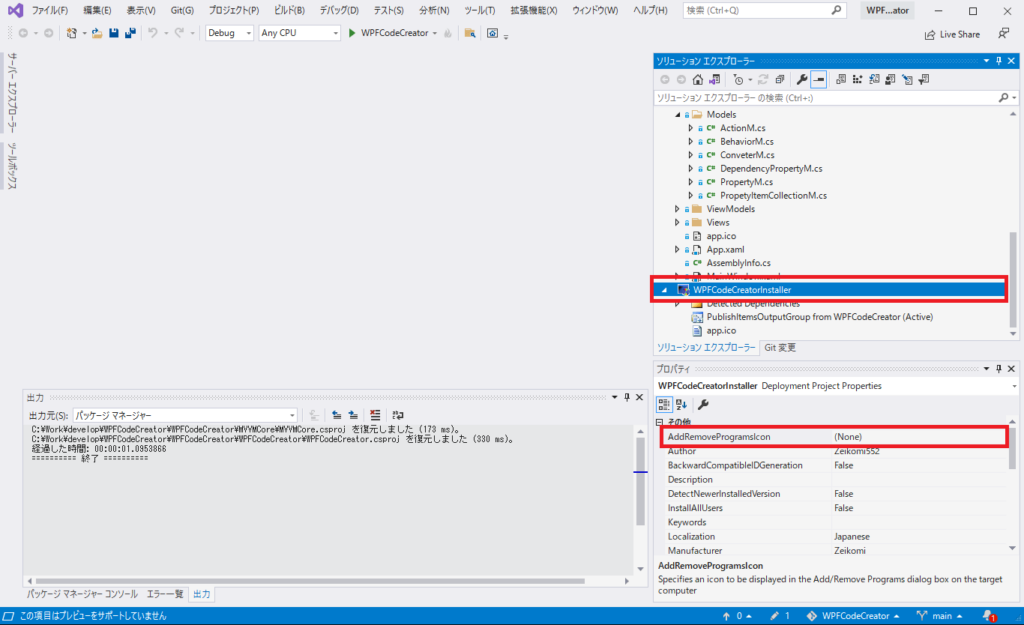Open the サーバー エクスプローラー side tab

click(12, 93)
